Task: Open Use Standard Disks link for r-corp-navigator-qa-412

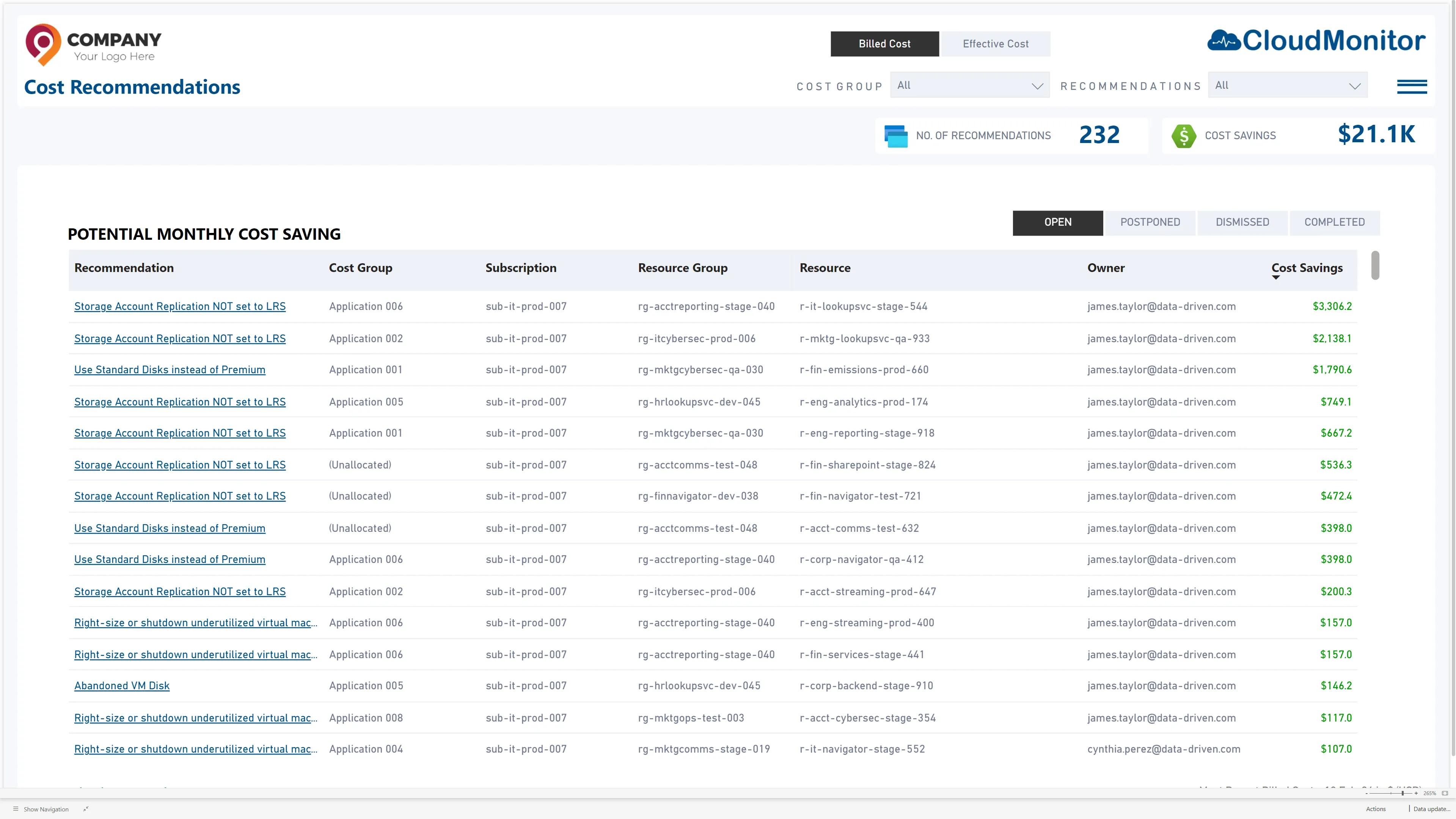Action: pyautogui.click(x=170, y=560)
